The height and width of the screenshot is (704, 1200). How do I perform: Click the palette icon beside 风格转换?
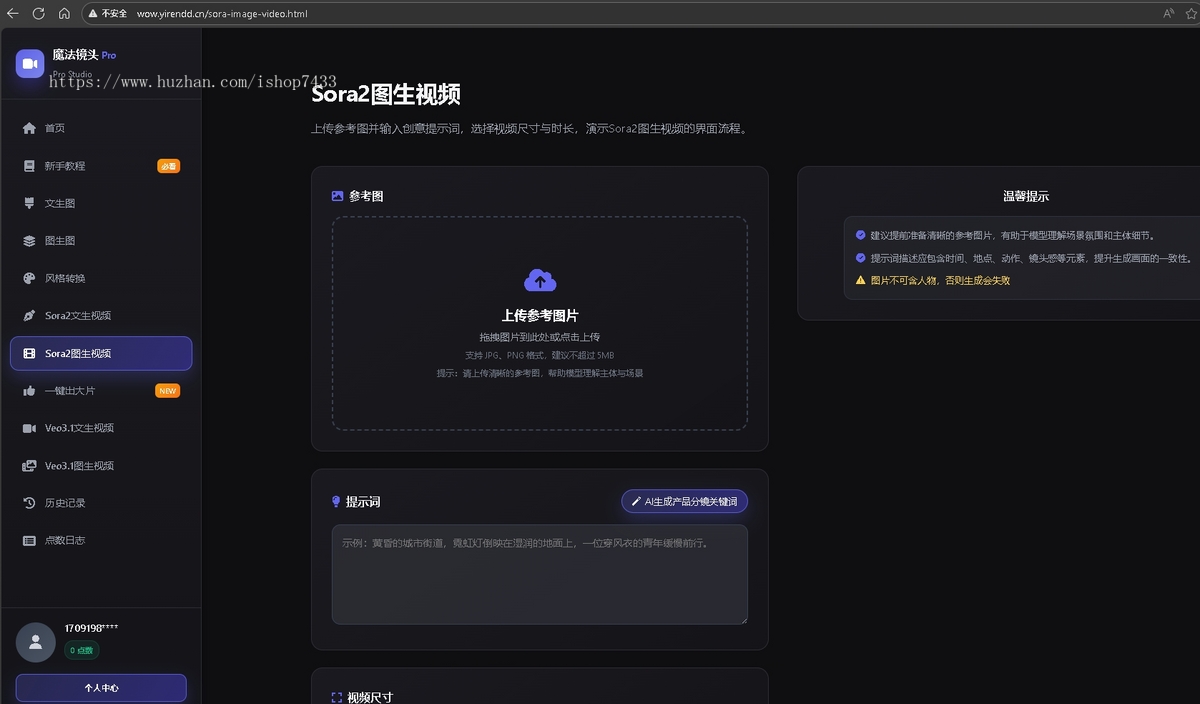[x=29, y=278]
